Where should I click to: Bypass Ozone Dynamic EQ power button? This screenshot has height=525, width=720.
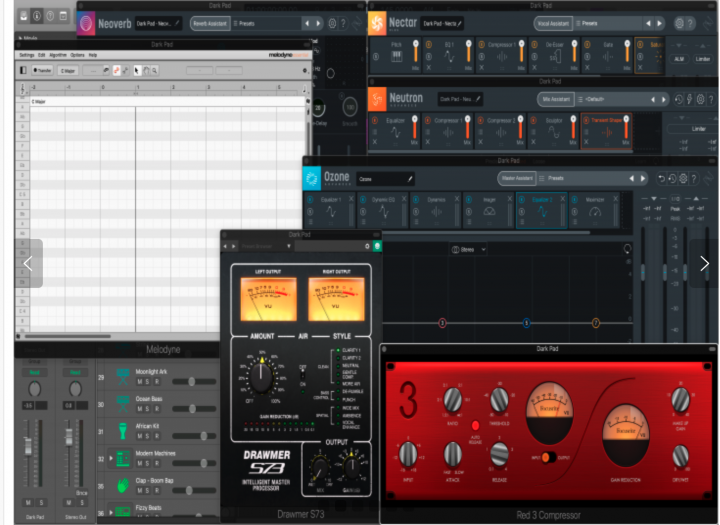point(363,199)
